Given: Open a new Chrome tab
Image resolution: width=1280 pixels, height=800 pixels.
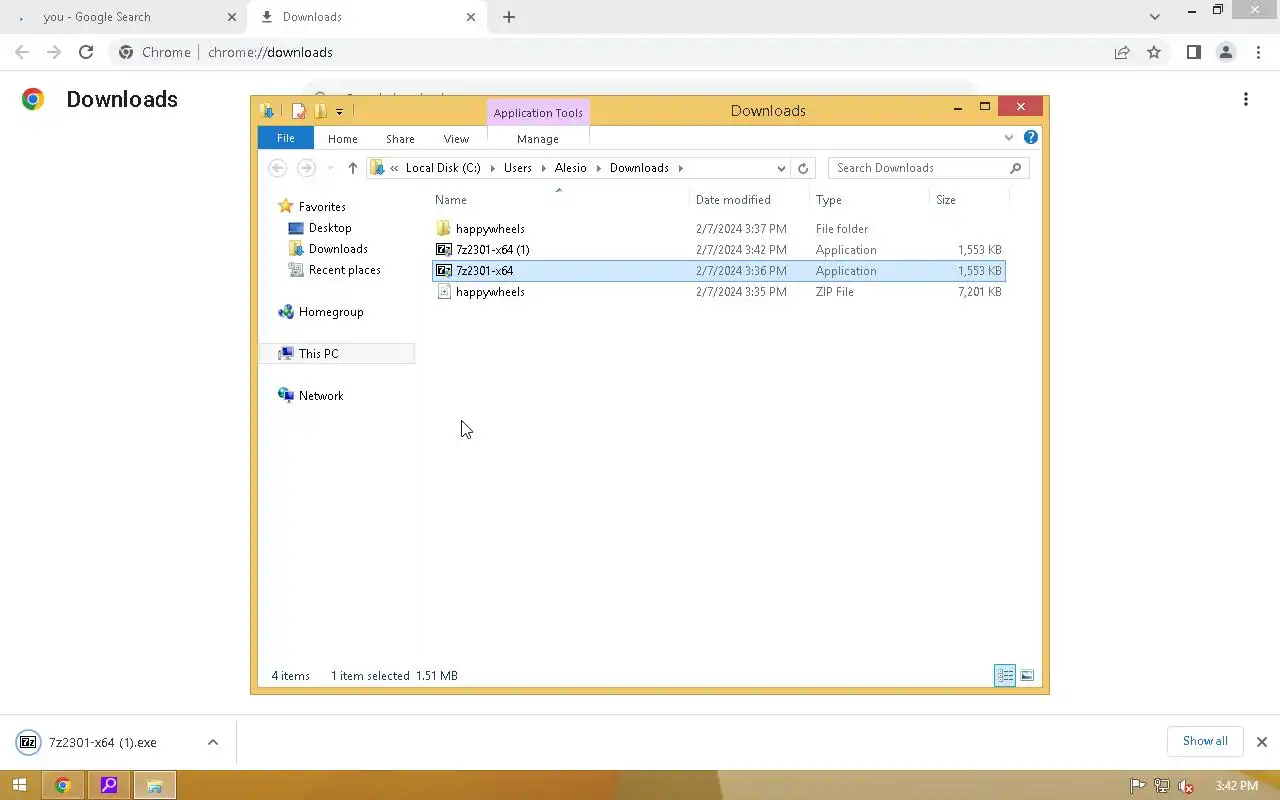Looking at the screenshot, I should pyautogui.click(x=509, y=17).
